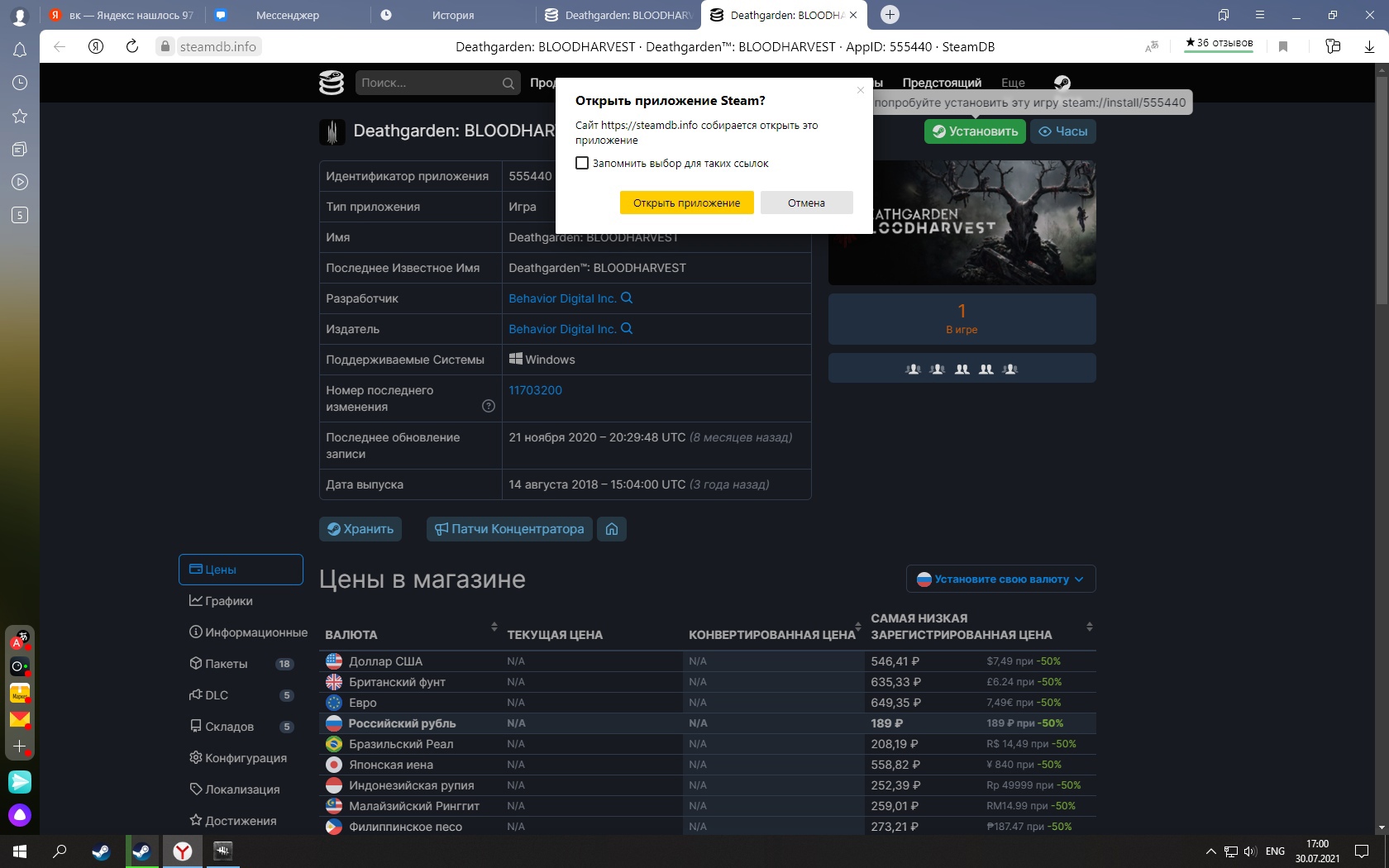Image resolution: width=1389 pixels, height=868 pixels.
Task: Open the Action Center notifications icon
Action: (1362, 851)
